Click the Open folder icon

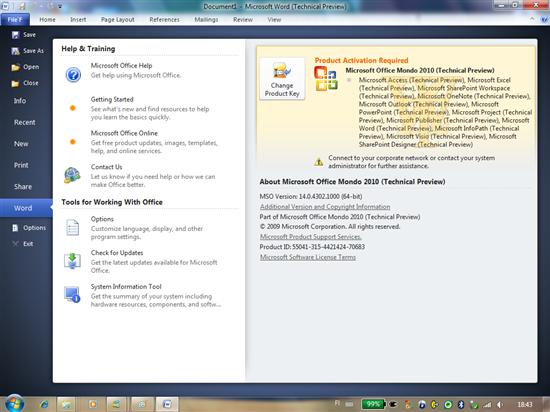(x=15, y=67)
